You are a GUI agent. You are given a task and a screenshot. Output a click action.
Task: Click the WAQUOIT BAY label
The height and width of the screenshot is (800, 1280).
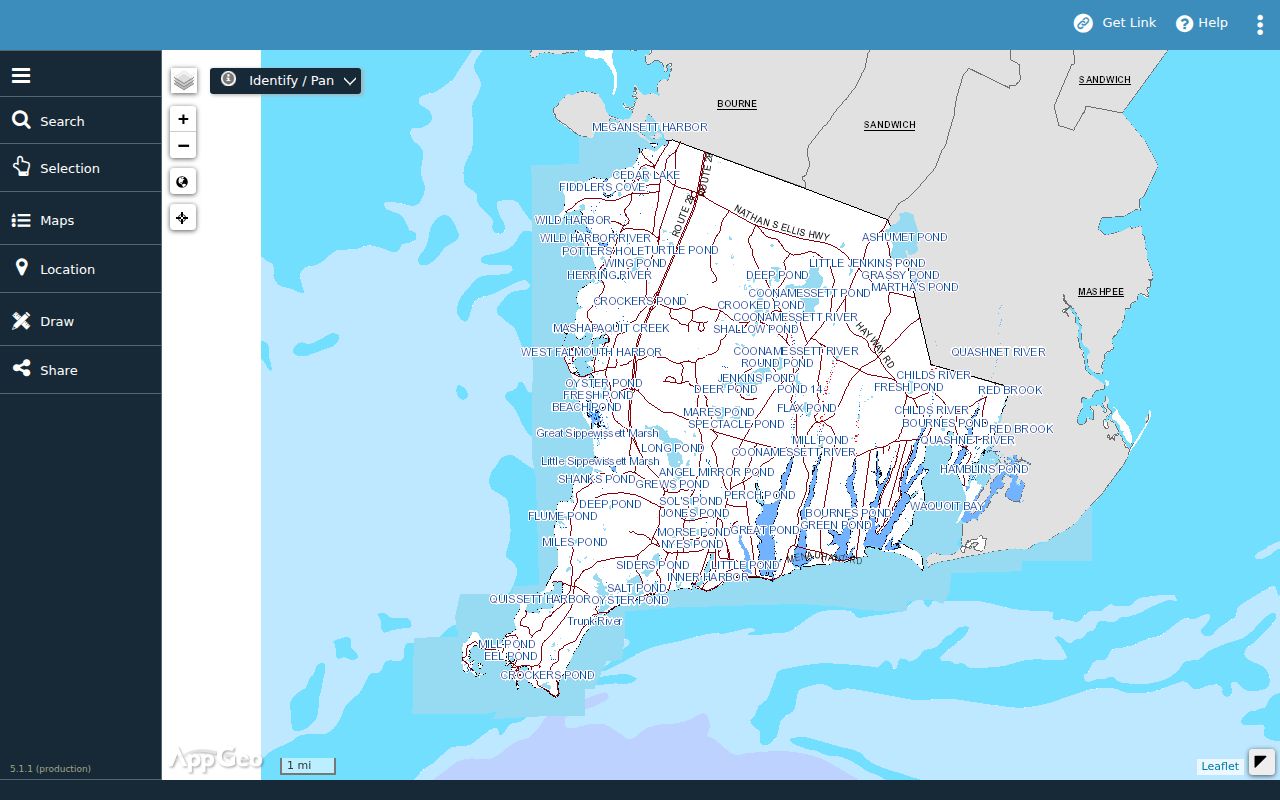point(946,506)
